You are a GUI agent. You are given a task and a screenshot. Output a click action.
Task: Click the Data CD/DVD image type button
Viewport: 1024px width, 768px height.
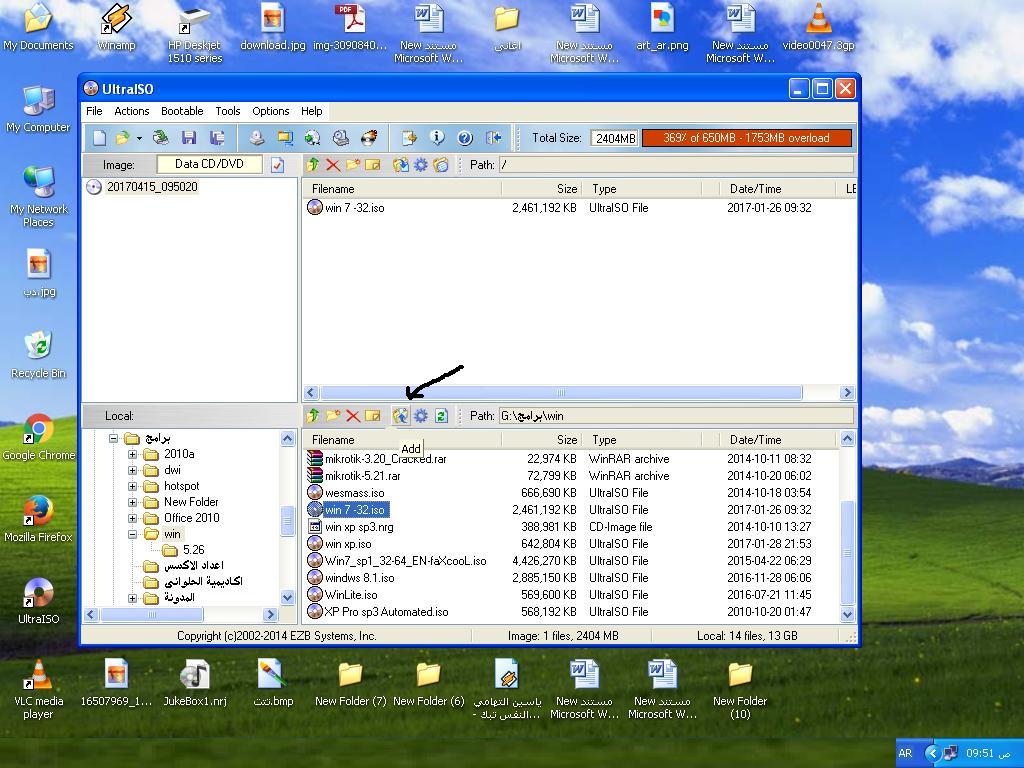(209, 165)
